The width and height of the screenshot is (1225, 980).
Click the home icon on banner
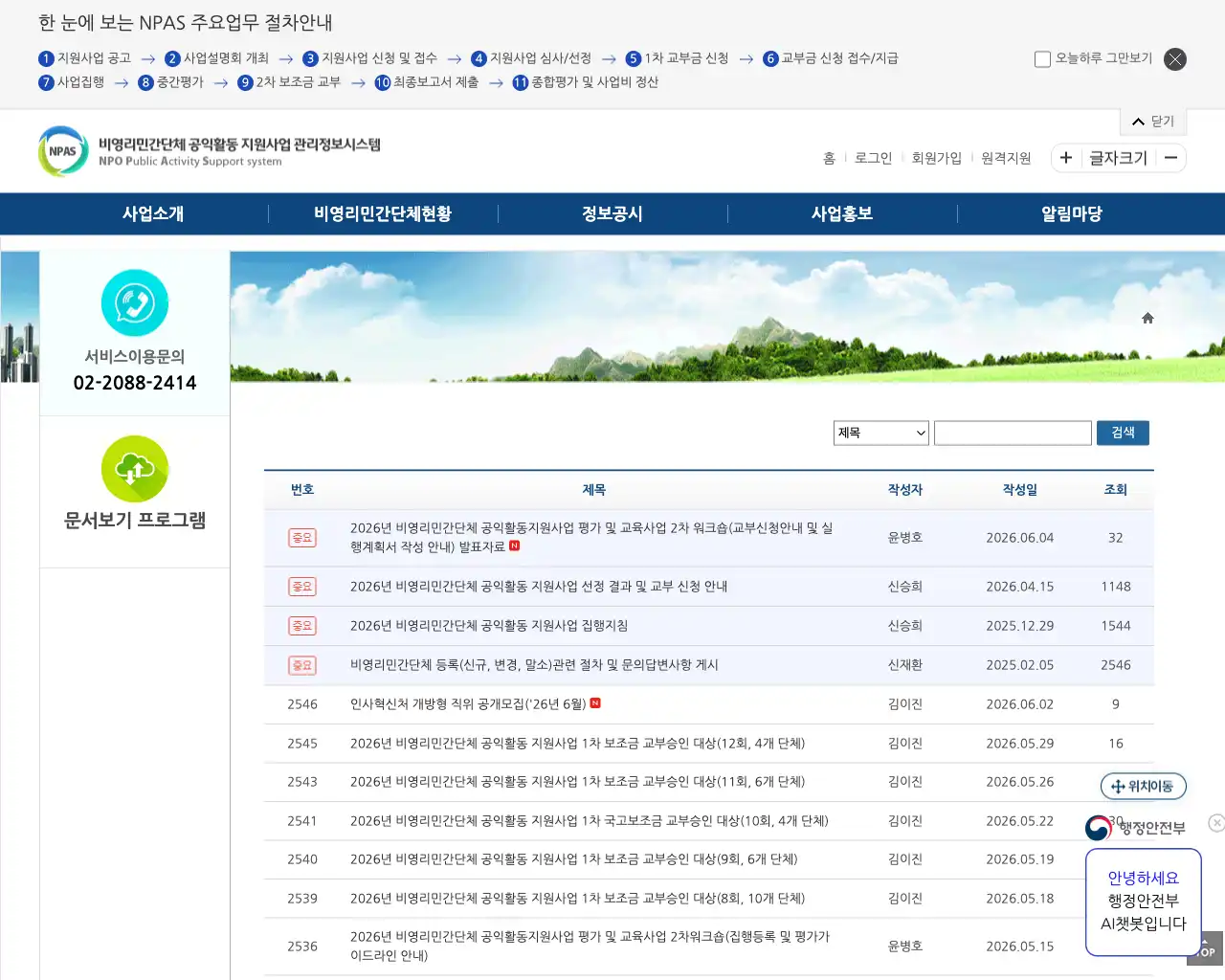(1147, 318)
